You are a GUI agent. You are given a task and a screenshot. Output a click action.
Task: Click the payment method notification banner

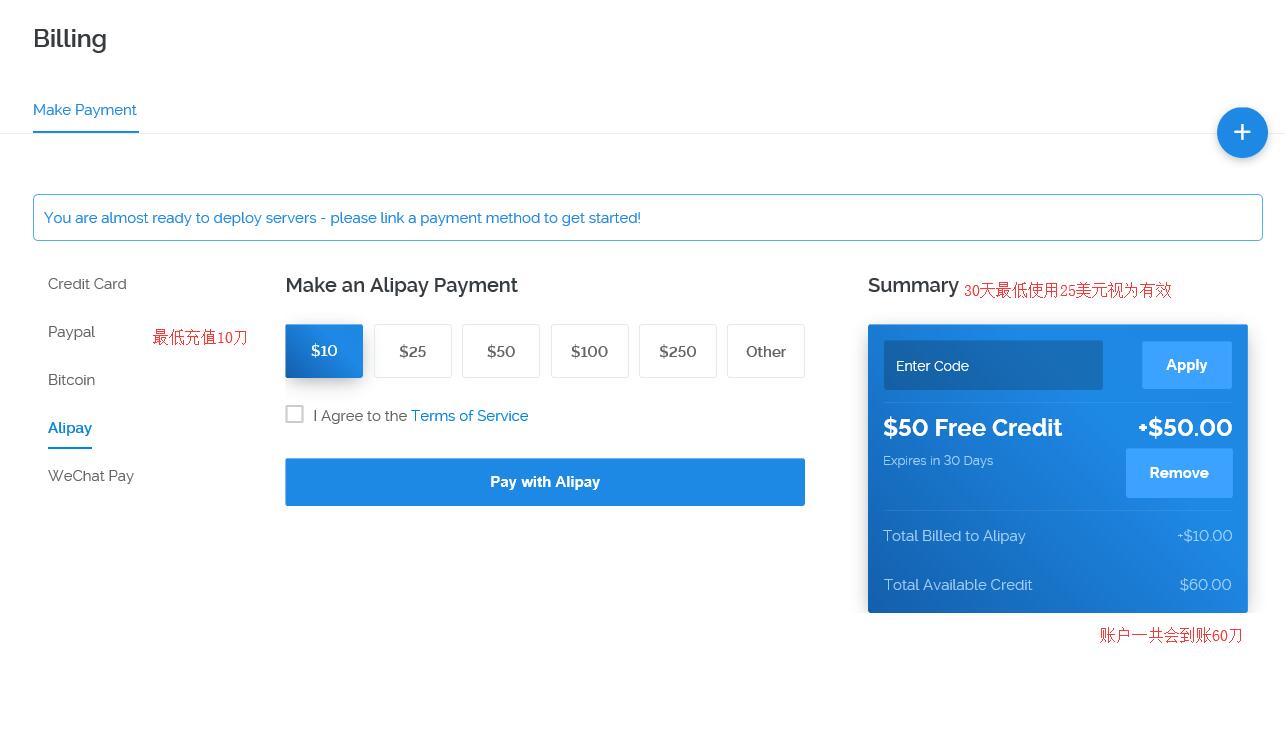pyautogui.click(x=647, y=218)
